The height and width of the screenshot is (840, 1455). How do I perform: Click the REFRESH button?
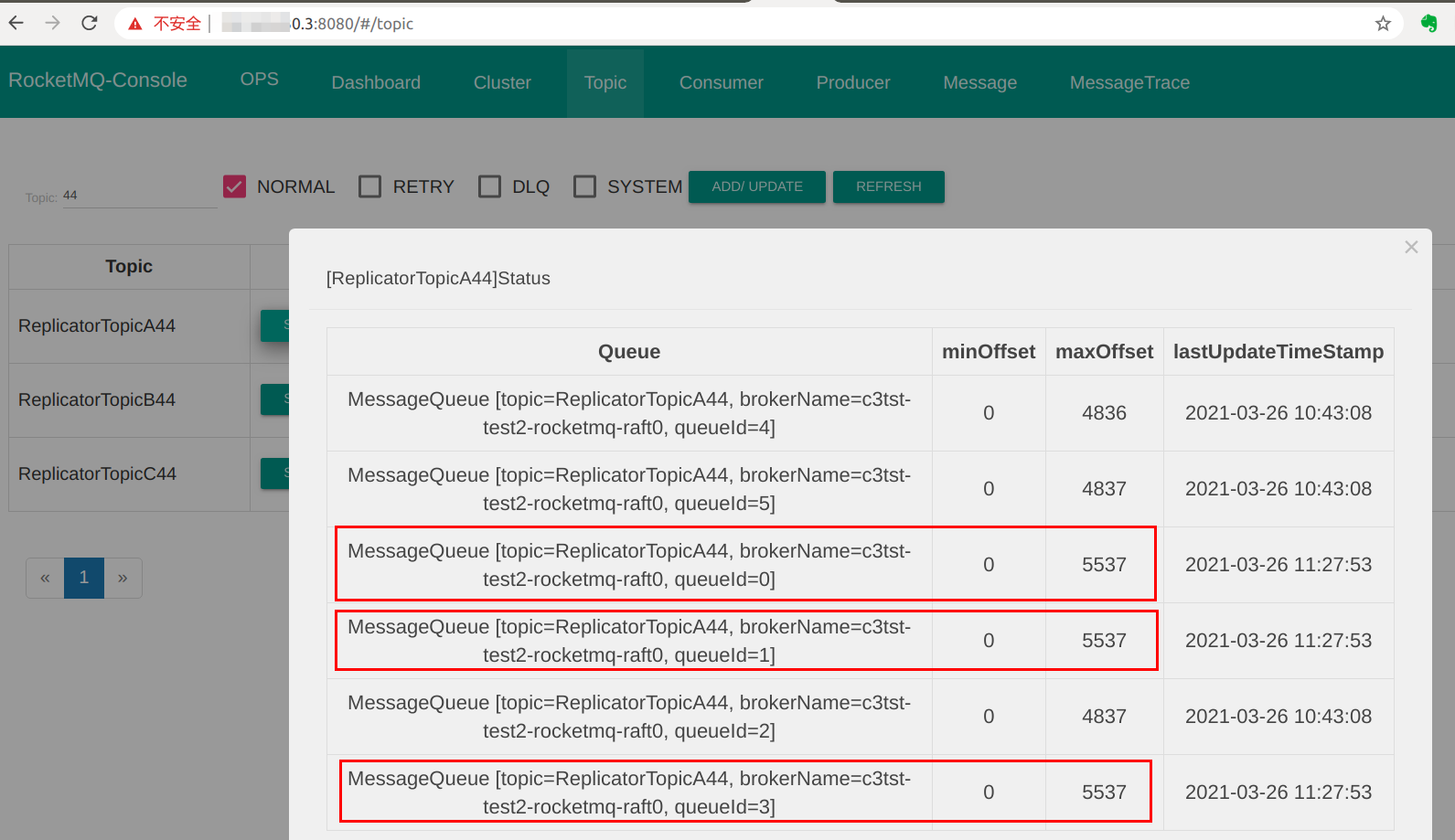pos(889,186)
